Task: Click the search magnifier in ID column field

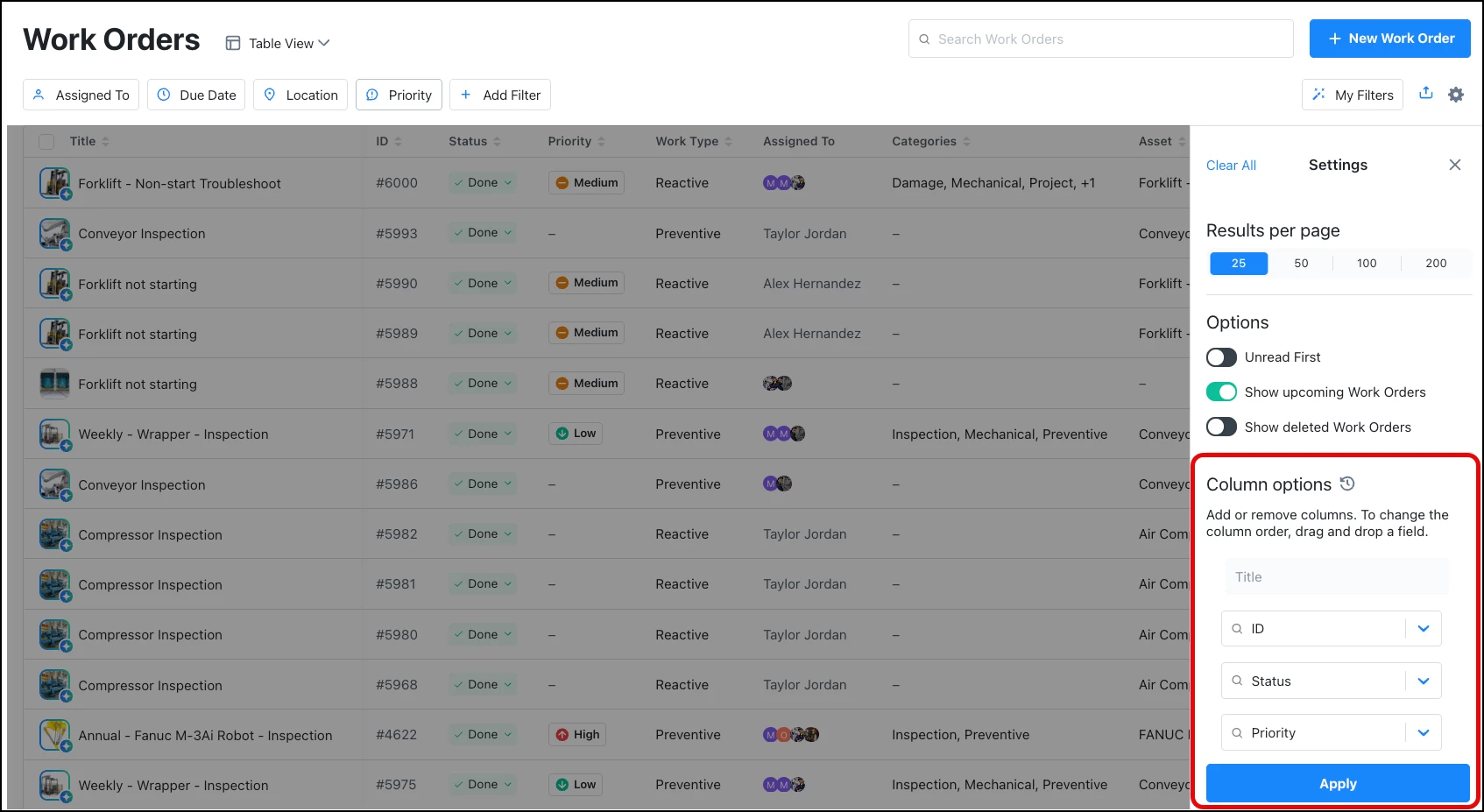Action: [x=1237, y=629]
